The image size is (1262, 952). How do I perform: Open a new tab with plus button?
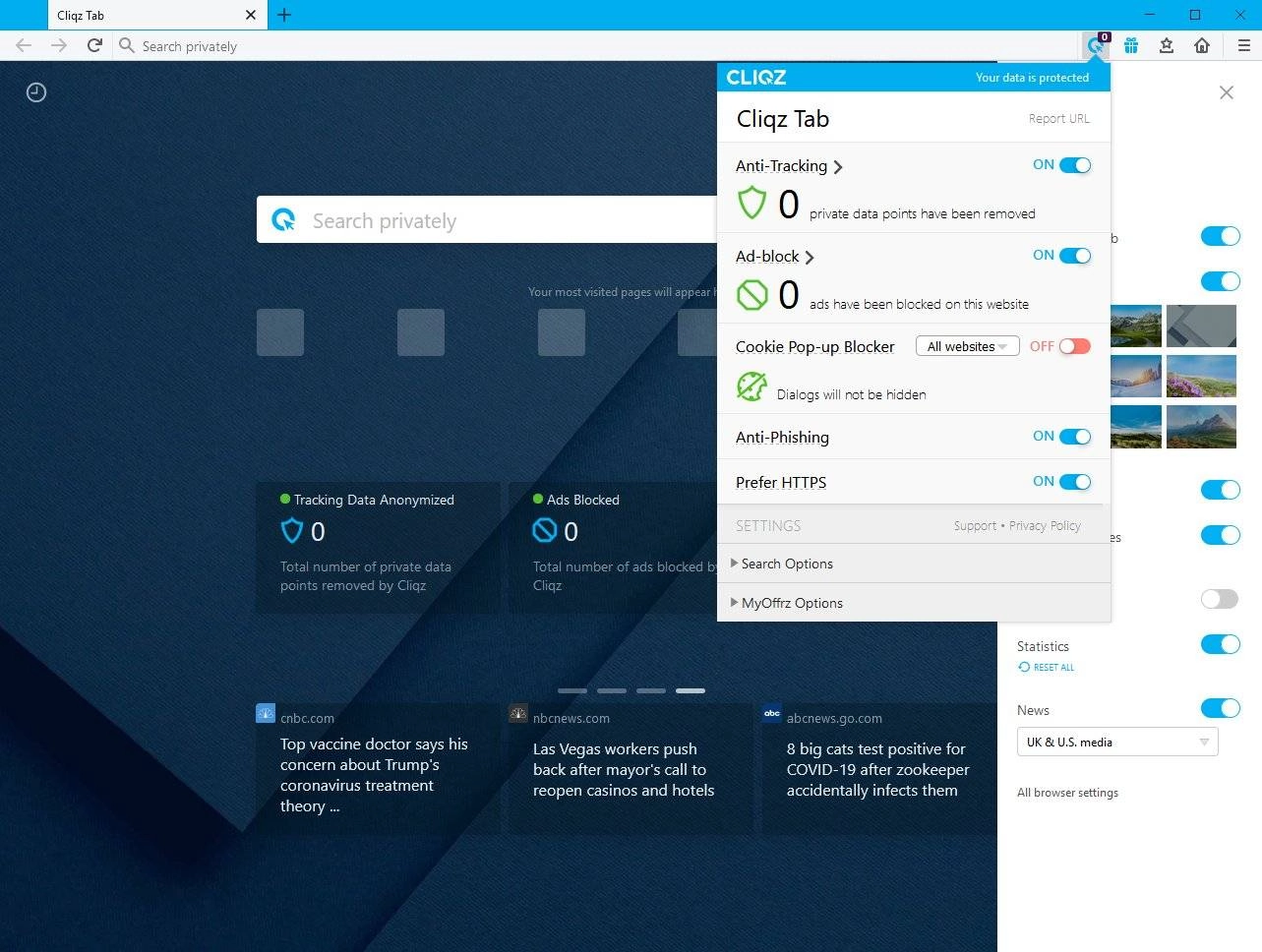(x=284, y=15)
